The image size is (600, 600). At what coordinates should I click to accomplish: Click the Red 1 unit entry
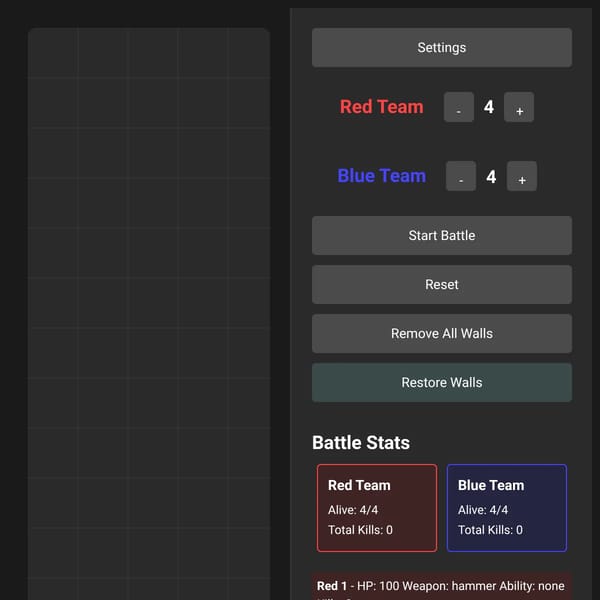[x=442, y=586]
